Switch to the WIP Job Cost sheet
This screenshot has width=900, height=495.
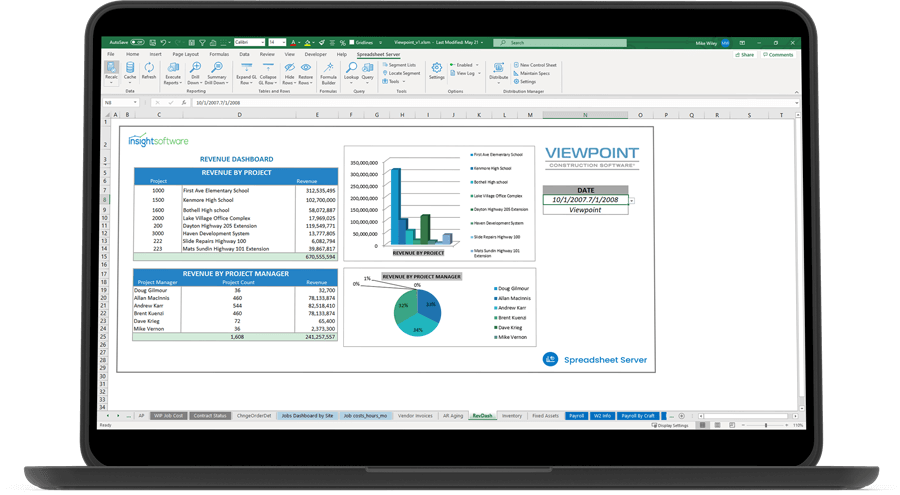[168, 416]
